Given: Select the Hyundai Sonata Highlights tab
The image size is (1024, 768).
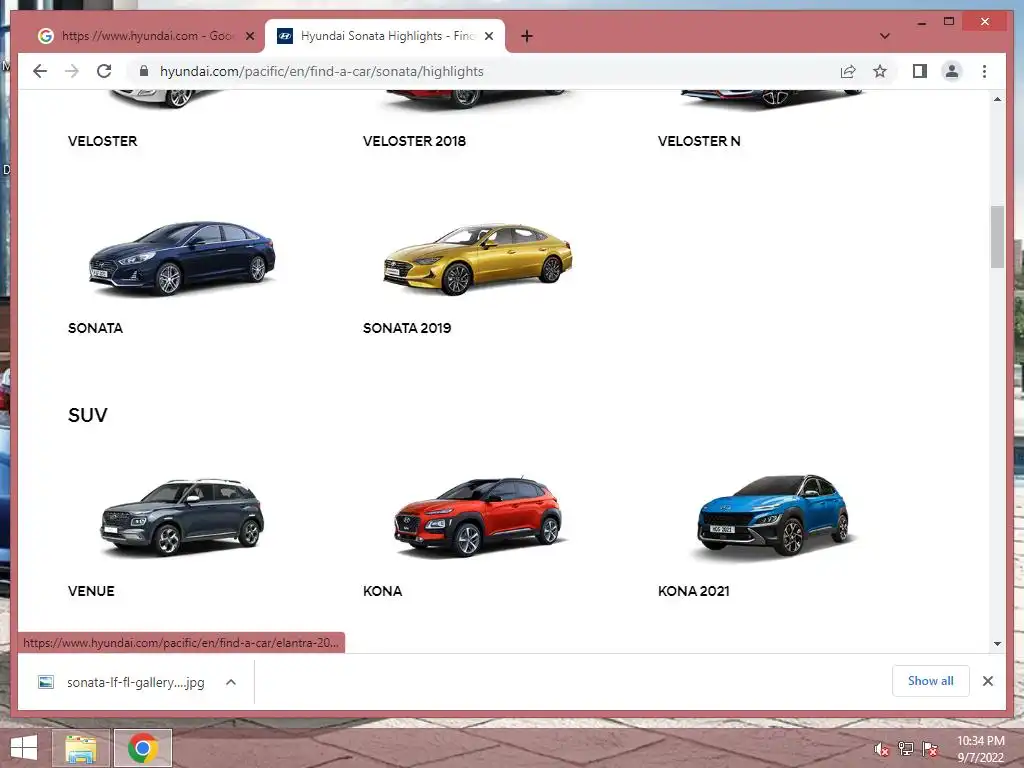Looking at the screenshot, I should (x=385, y=36).
